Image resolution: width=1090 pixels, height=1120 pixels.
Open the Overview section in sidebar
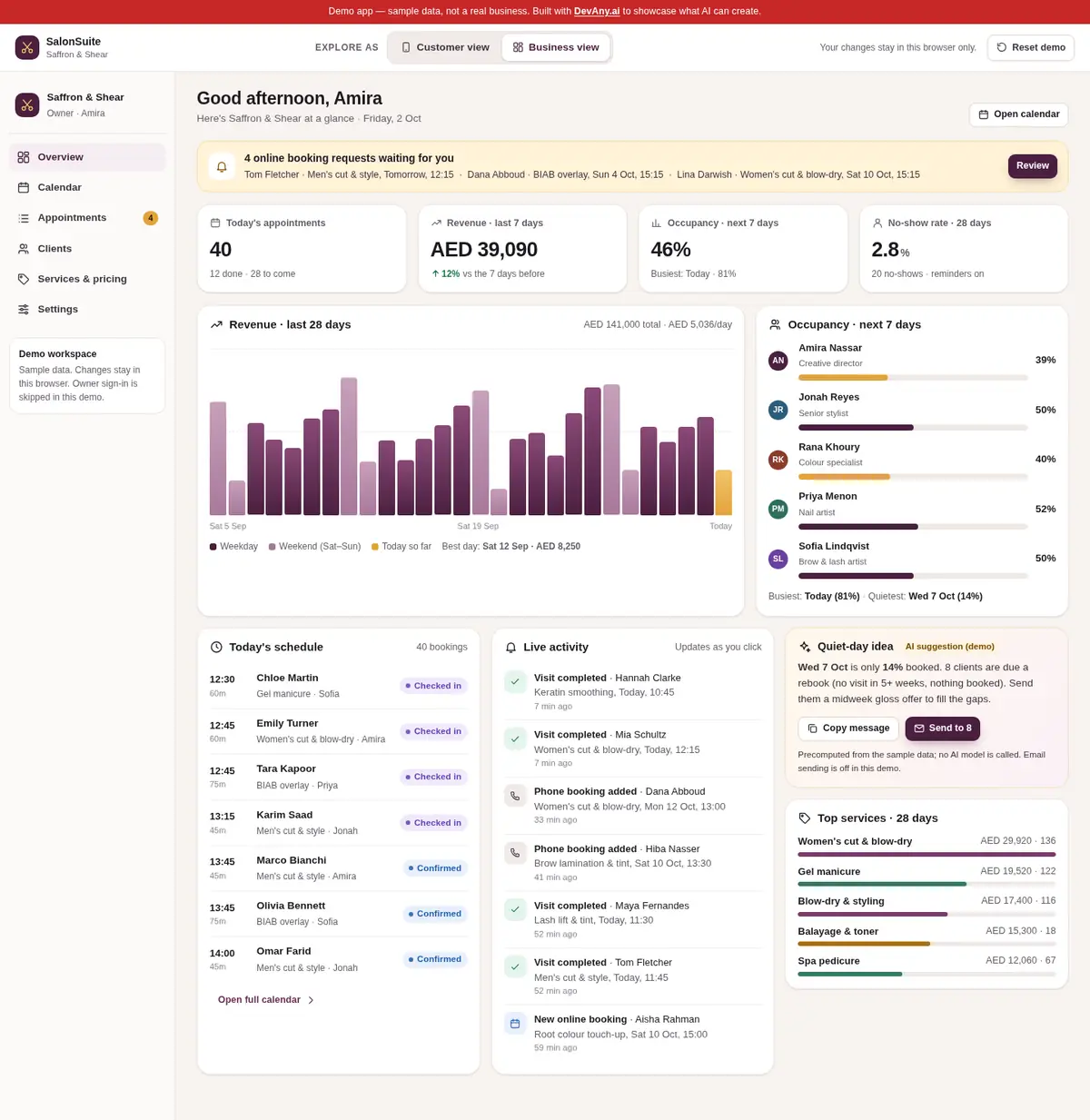pos(87,157)
